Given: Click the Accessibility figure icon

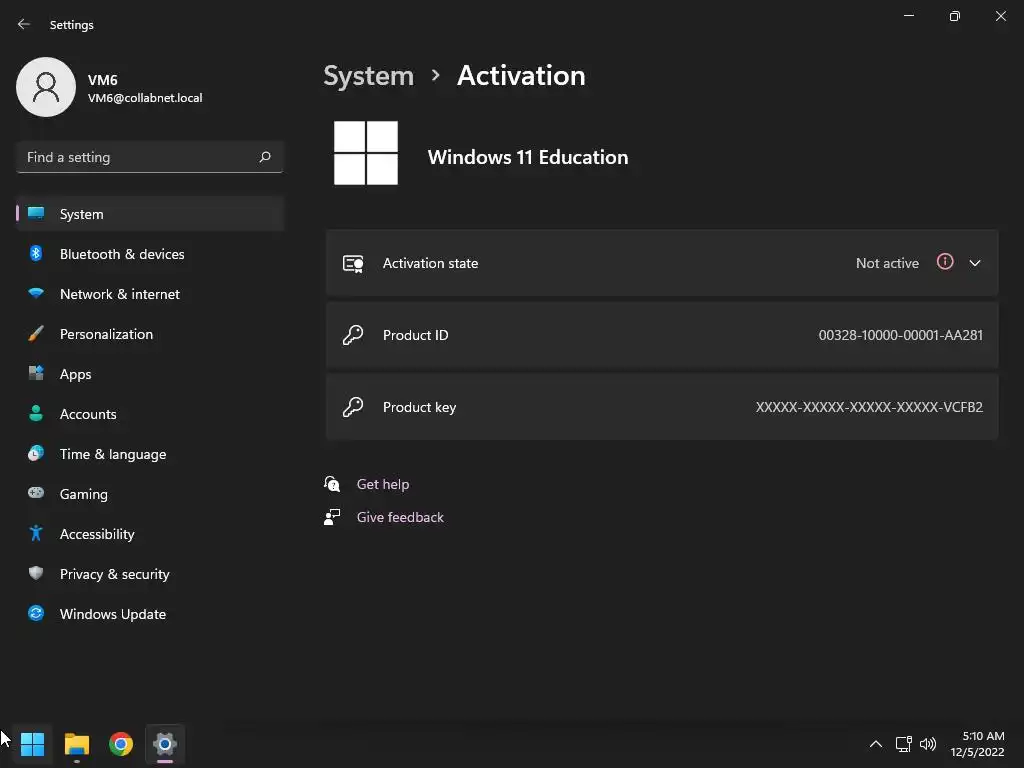Looking at the screenshot, I should tap(36, 534).
